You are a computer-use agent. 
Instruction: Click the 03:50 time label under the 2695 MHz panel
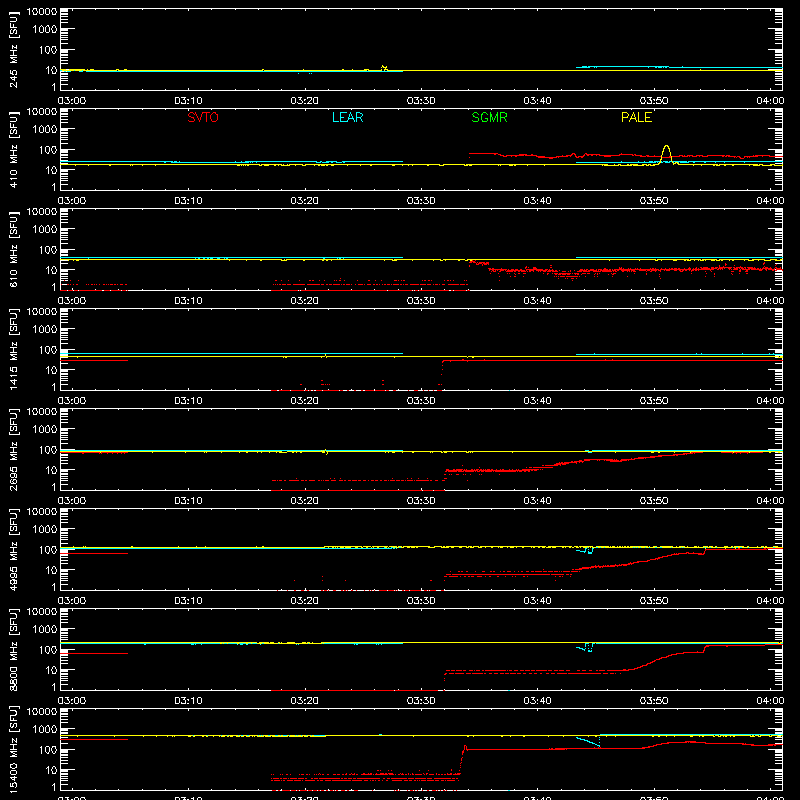pos(654,501)
